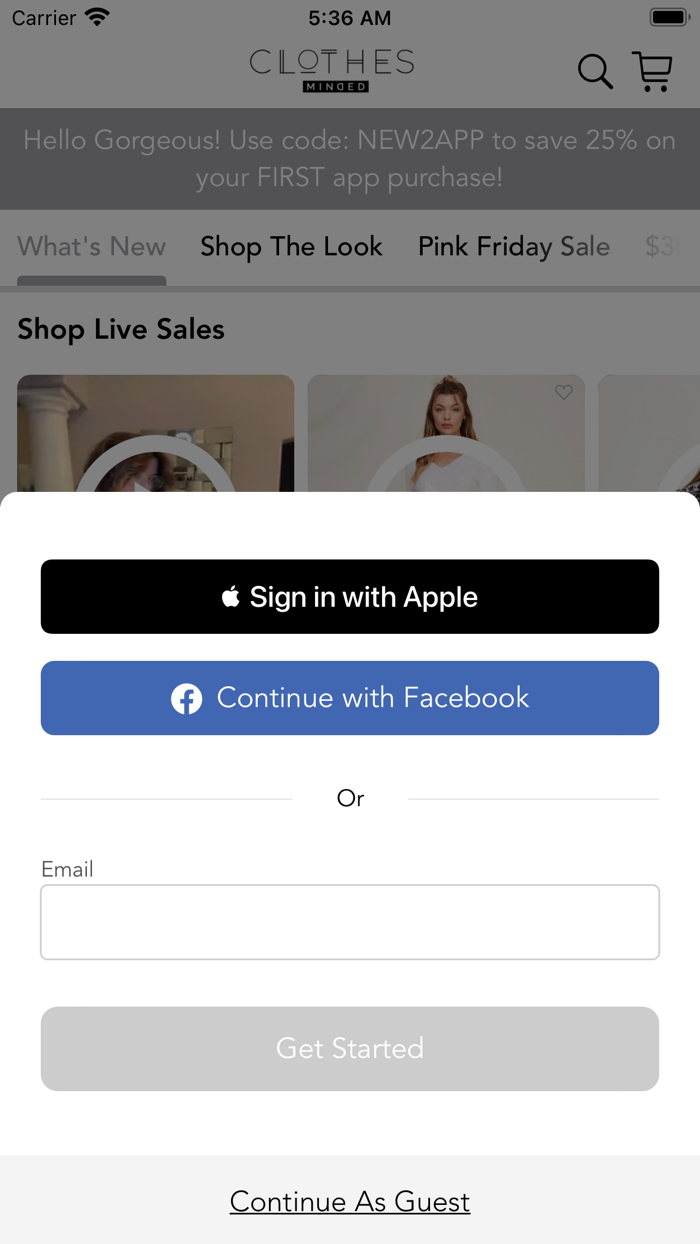The width and height of the screenshot is (700, 1244).
Task: Tap the Apple logo in the sign-in button
Action: pyautogui.click(x=231, y=597)
